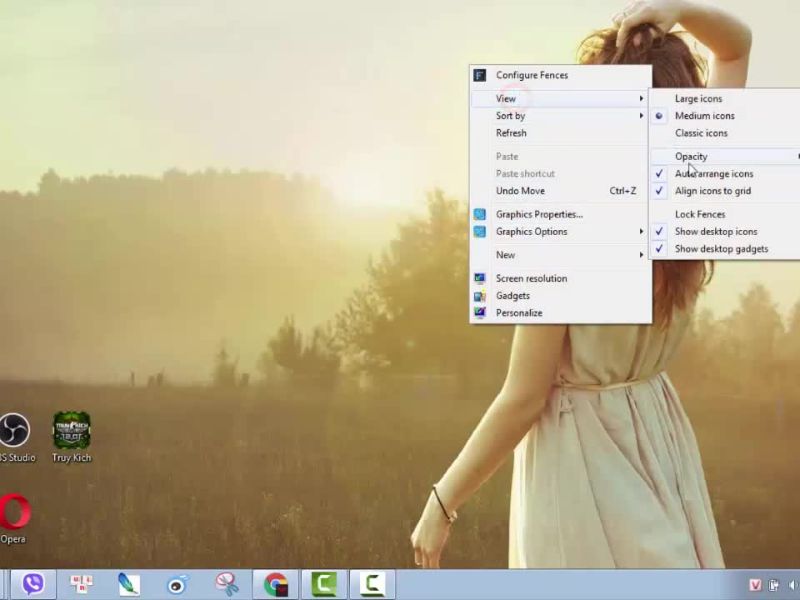Click the blue eye taskbar icon
This screenshot has width=800, height=600.
pyautogui.click(x=177, y=584)
